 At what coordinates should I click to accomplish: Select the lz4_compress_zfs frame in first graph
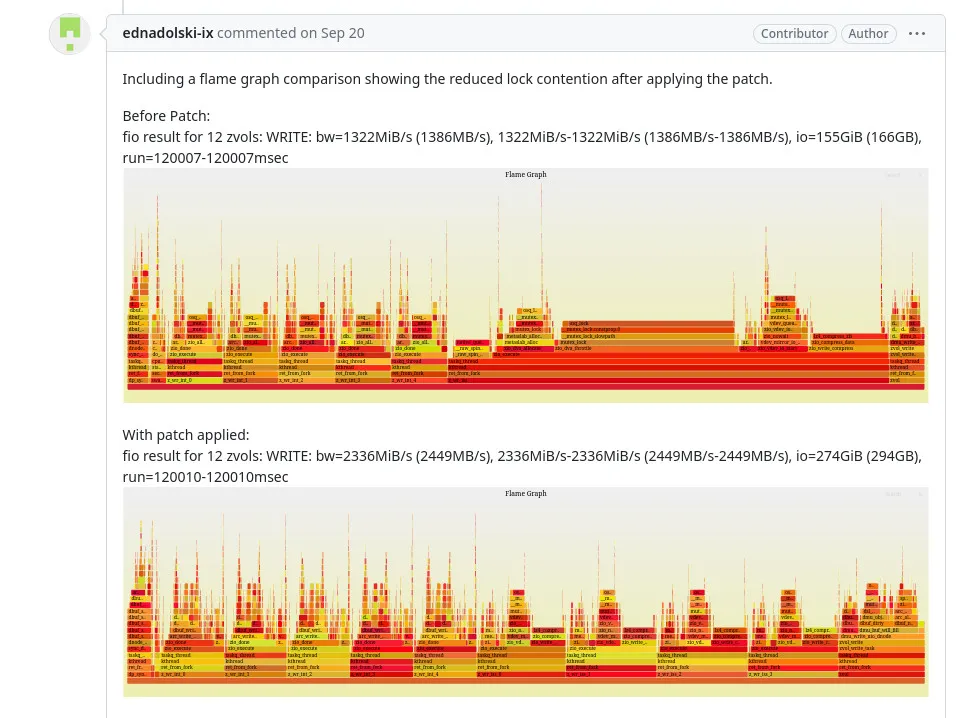click(849, 336)
